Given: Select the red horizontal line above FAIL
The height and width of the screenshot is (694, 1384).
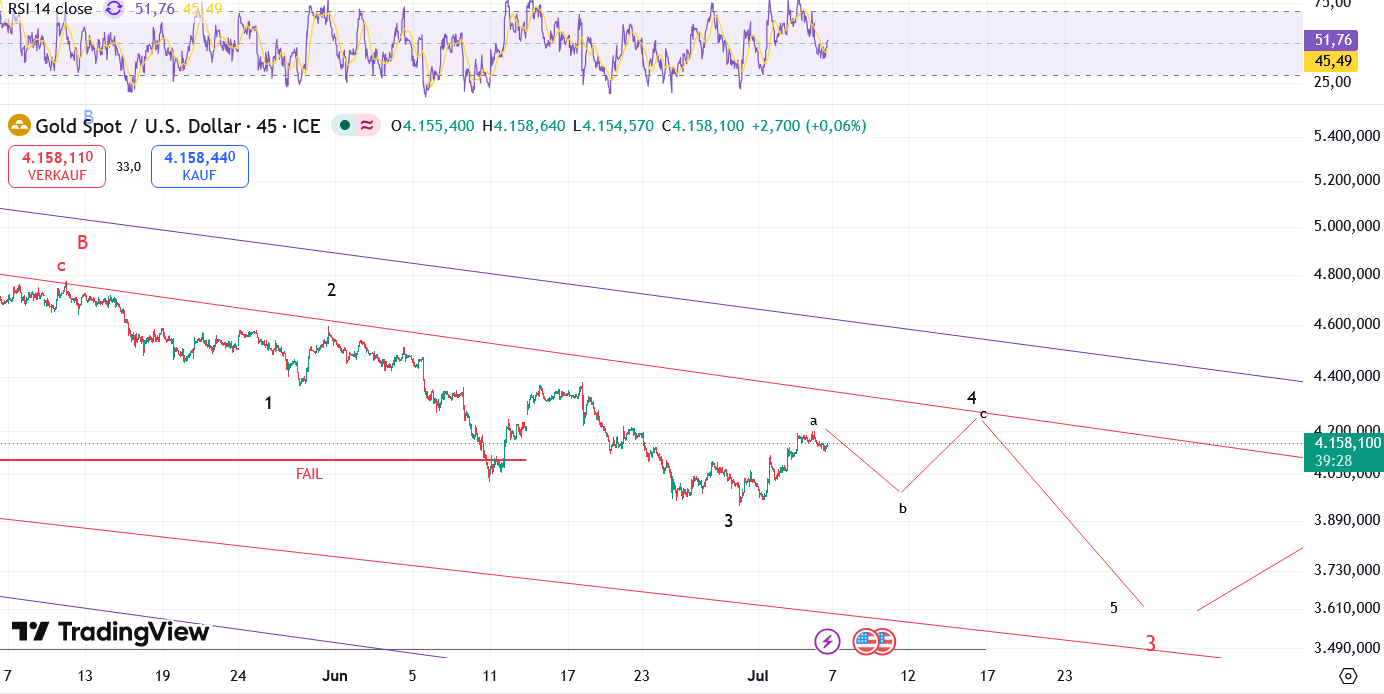Looking at the screenshot, I should click(262, 460).
